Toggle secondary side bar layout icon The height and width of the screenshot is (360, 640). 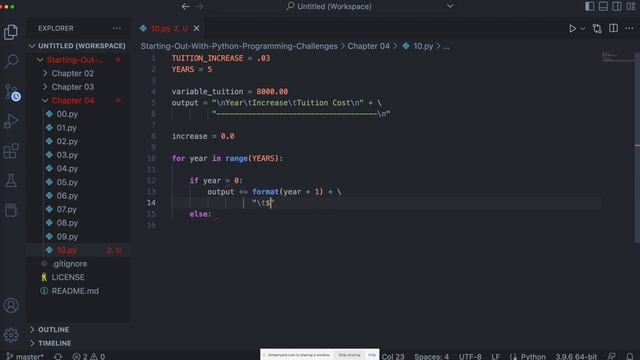pyautogui.click(x=617, y=6)
